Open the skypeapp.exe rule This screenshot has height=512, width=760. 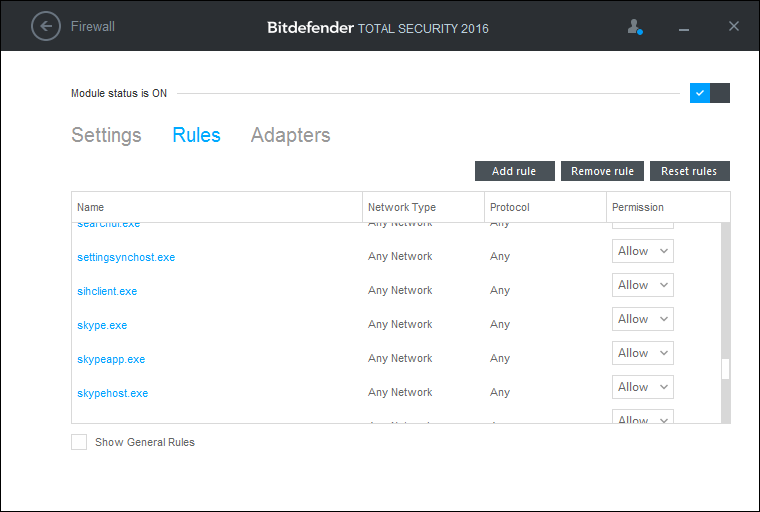(x=111, y=359)
